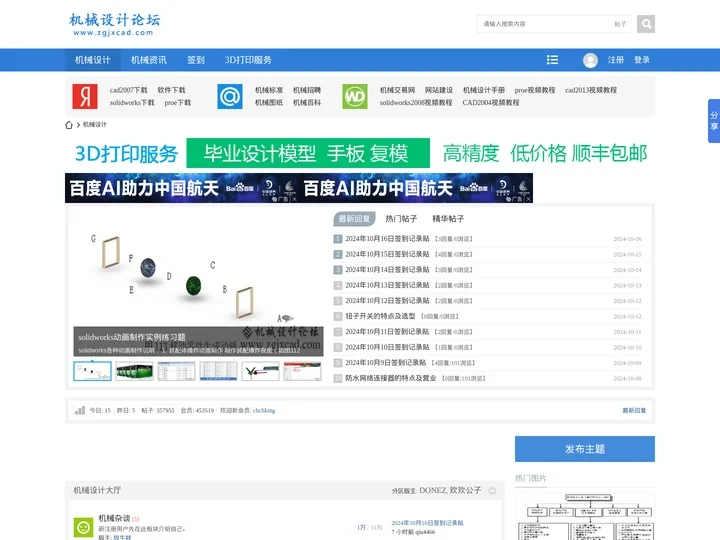The width and height of the screenshot is (720, 540).
Task: Click the user avatar icon
Action: click(x=590, y=60)
